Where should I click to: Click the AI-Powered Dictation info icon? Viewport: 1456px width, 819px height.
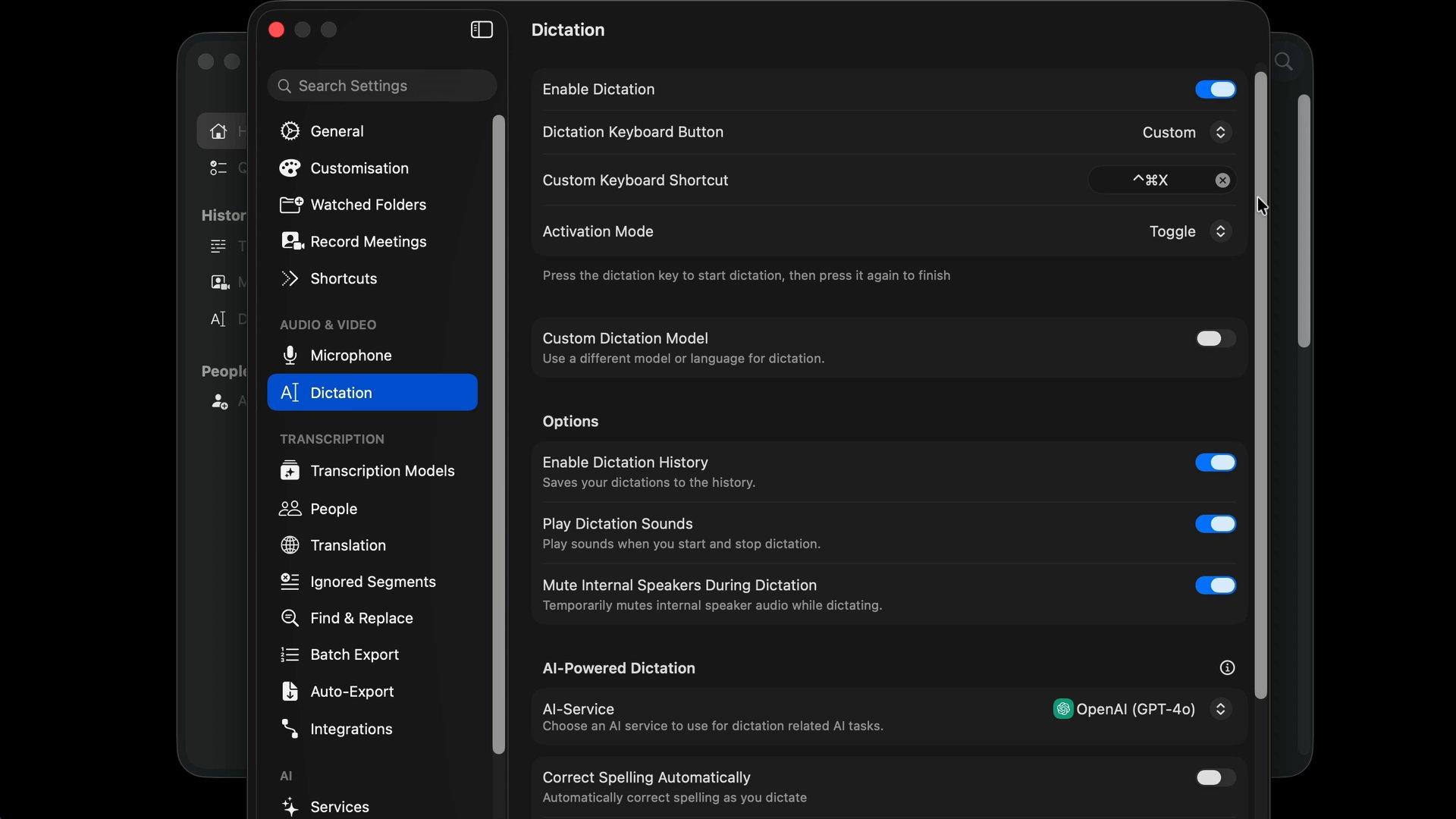click(x=1227, y=668)
